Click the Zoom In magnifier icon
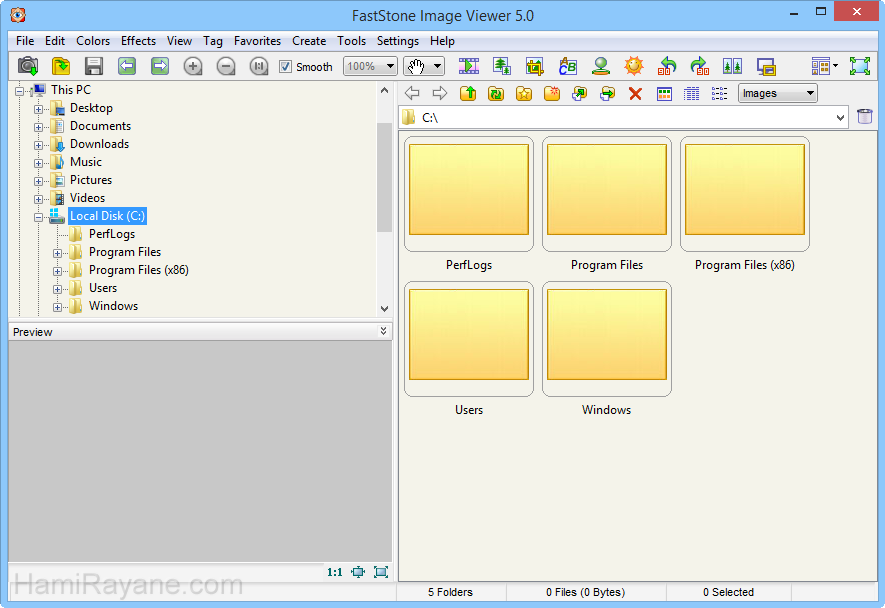Screen dimensions: 885x608 tap(193, 66)
